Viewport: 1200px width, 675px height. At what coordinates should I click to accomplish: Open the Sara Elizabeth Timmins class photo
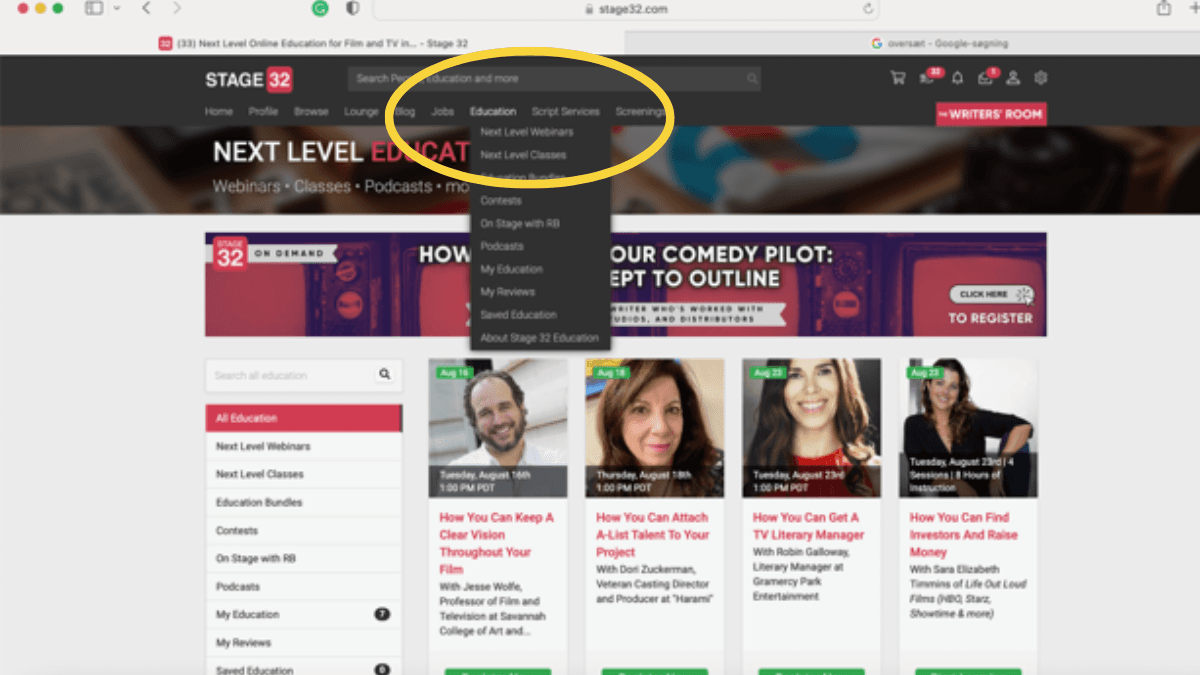968,428
